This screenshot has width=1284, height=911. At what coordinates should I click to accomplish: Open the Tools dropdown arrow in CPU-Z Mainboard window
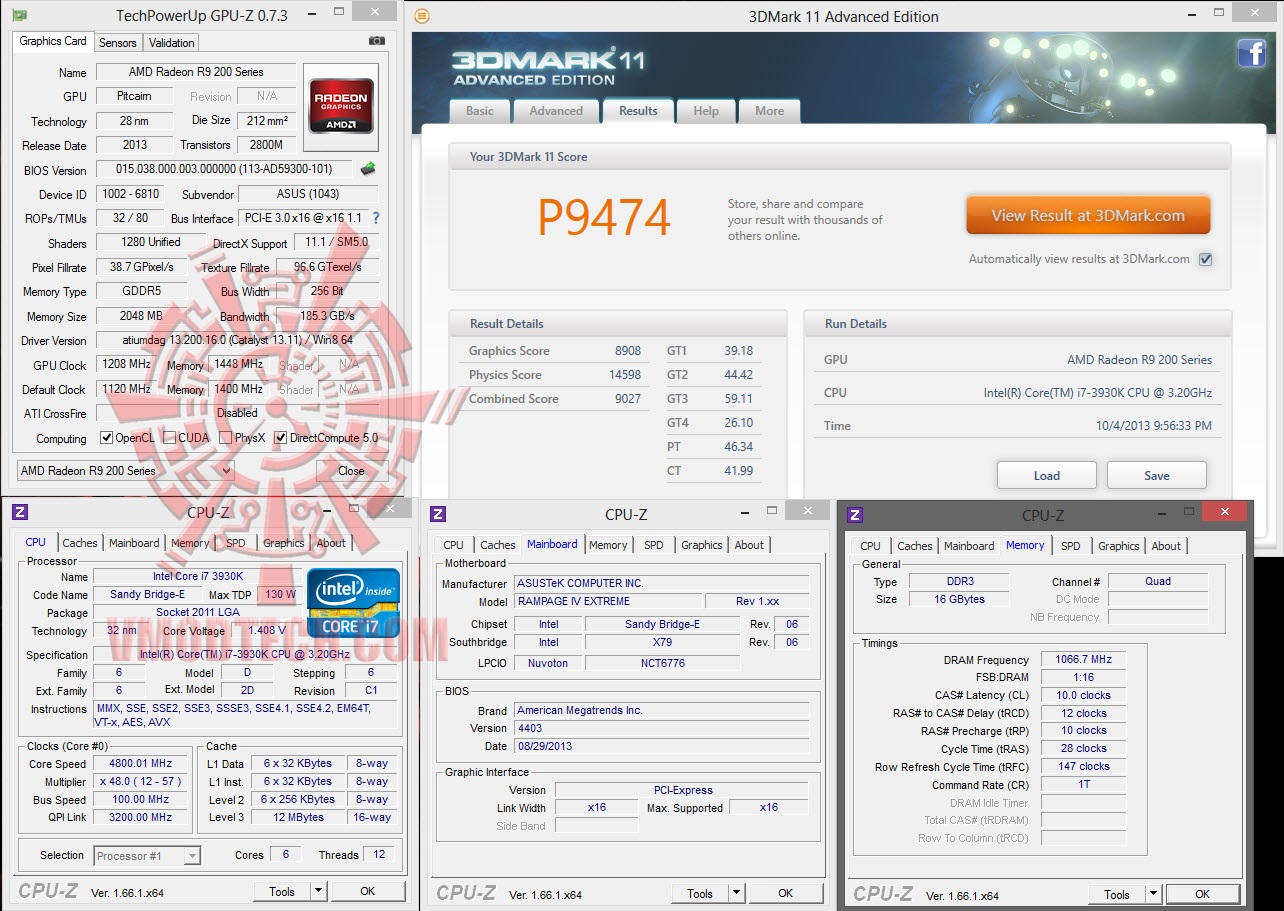point(736,893)
